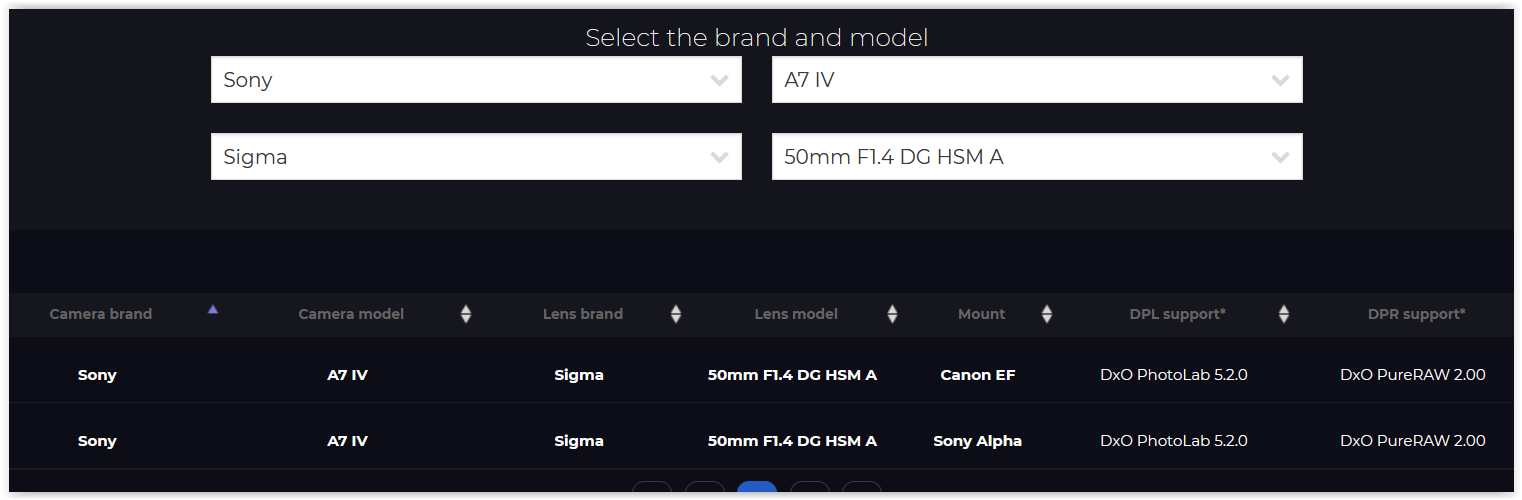Click the highlighted blue pagination button
1522x500 pixels.
757,489
